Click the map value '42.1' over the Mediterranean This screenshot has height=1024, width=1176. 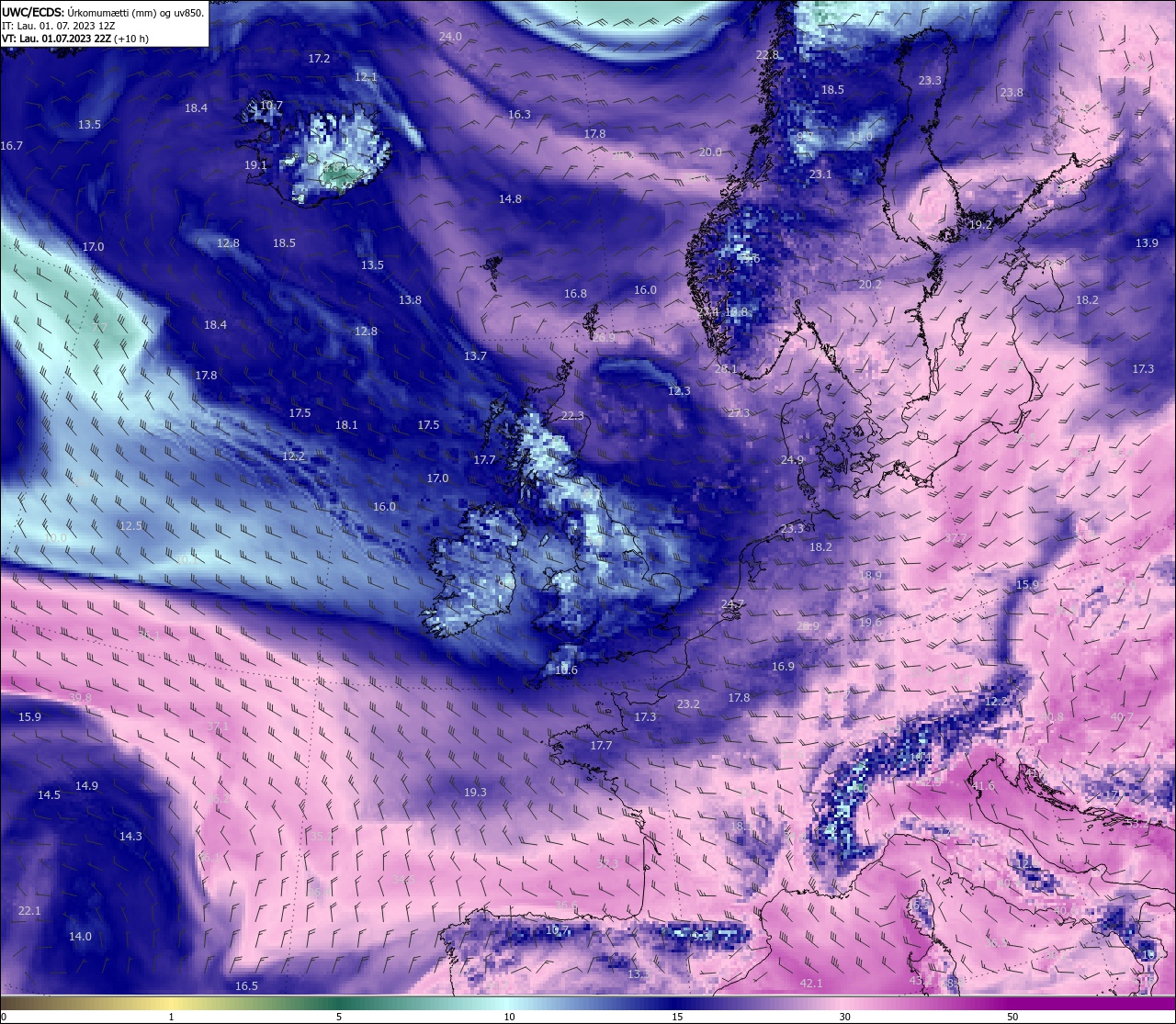pos(810,984)
